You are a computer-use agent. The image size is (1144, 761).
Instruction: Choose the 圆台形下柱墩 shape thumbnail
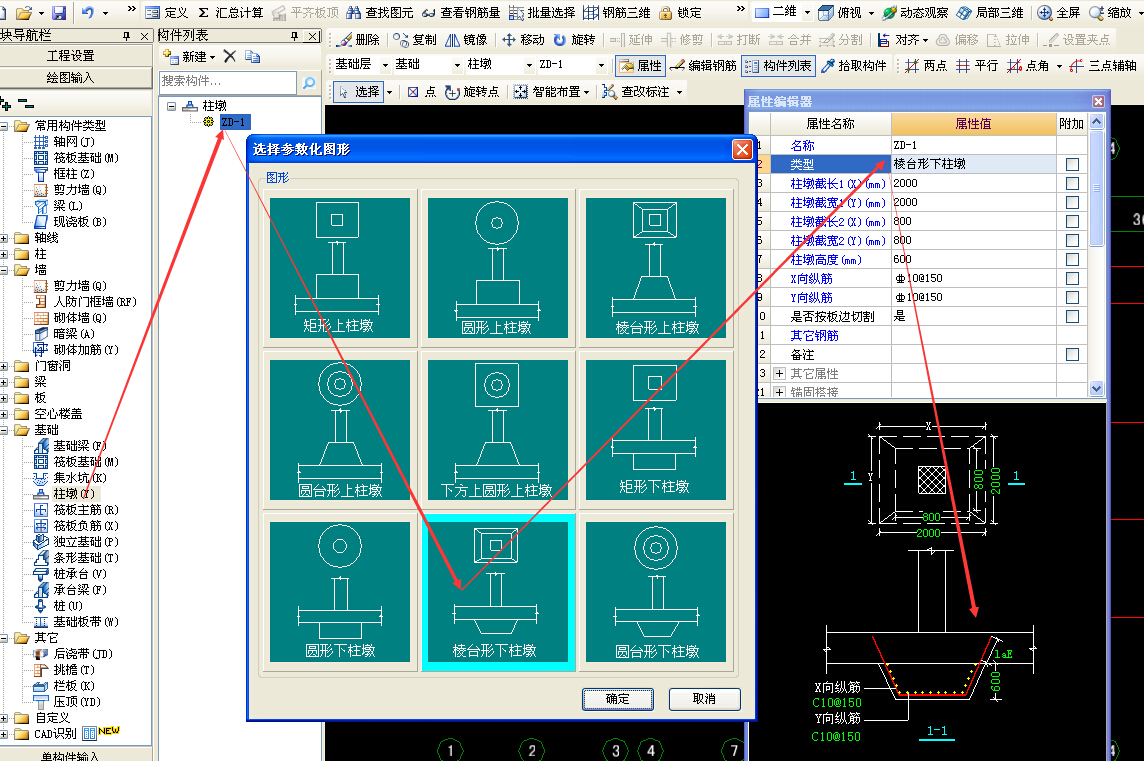(x=656, y=592)
